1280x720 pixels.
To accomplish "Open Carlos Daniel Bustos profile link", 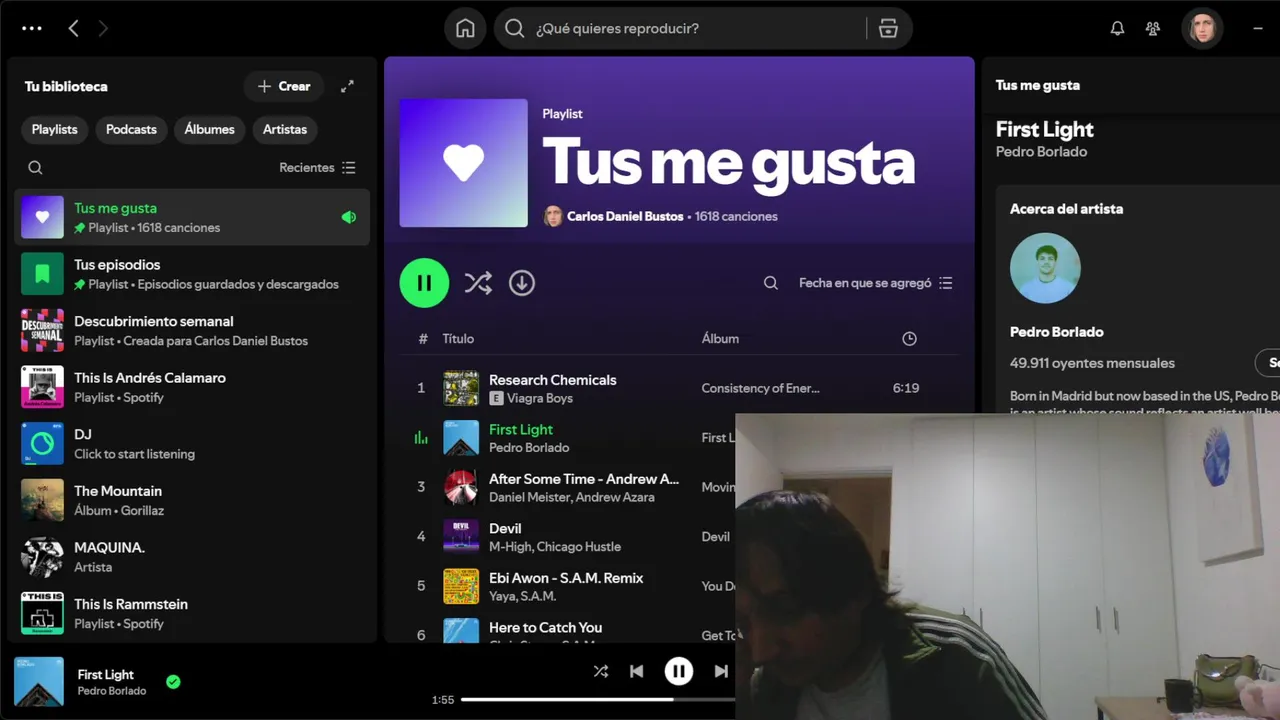I will (625, 216).
